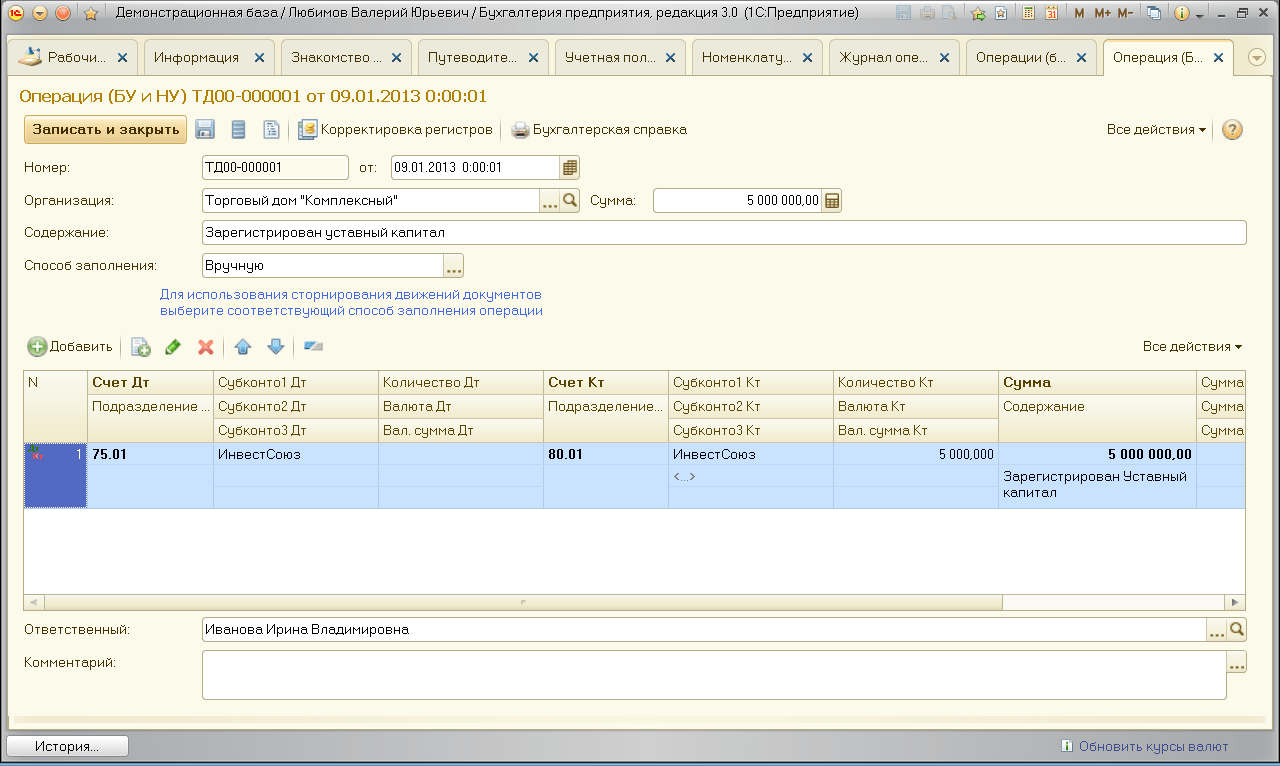Delete the row with red X icon
This screenshot has width=1280, height=766.
[x=206, y=347]
